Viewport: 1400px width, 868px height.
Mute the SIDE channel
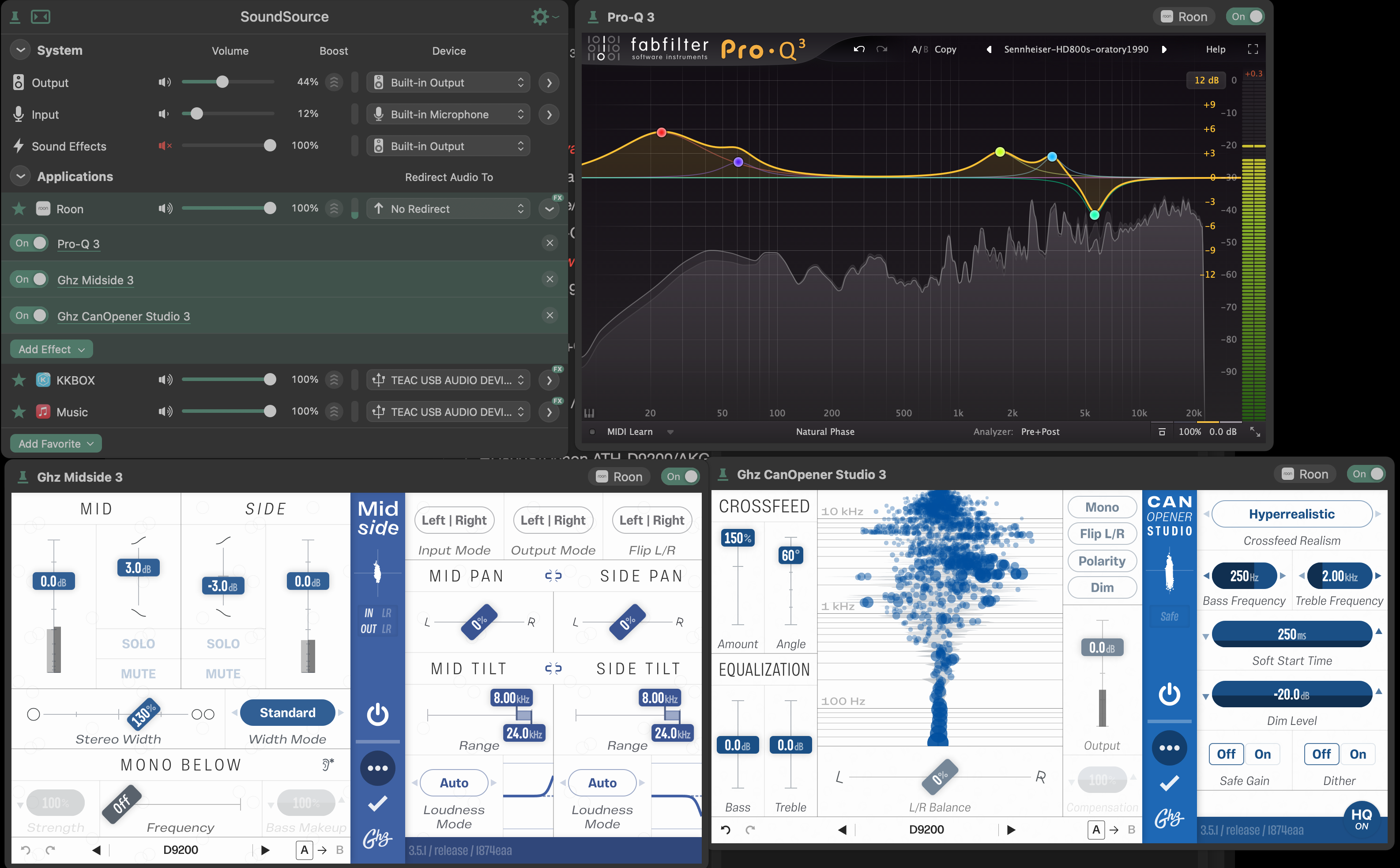(x=223, y=673)
